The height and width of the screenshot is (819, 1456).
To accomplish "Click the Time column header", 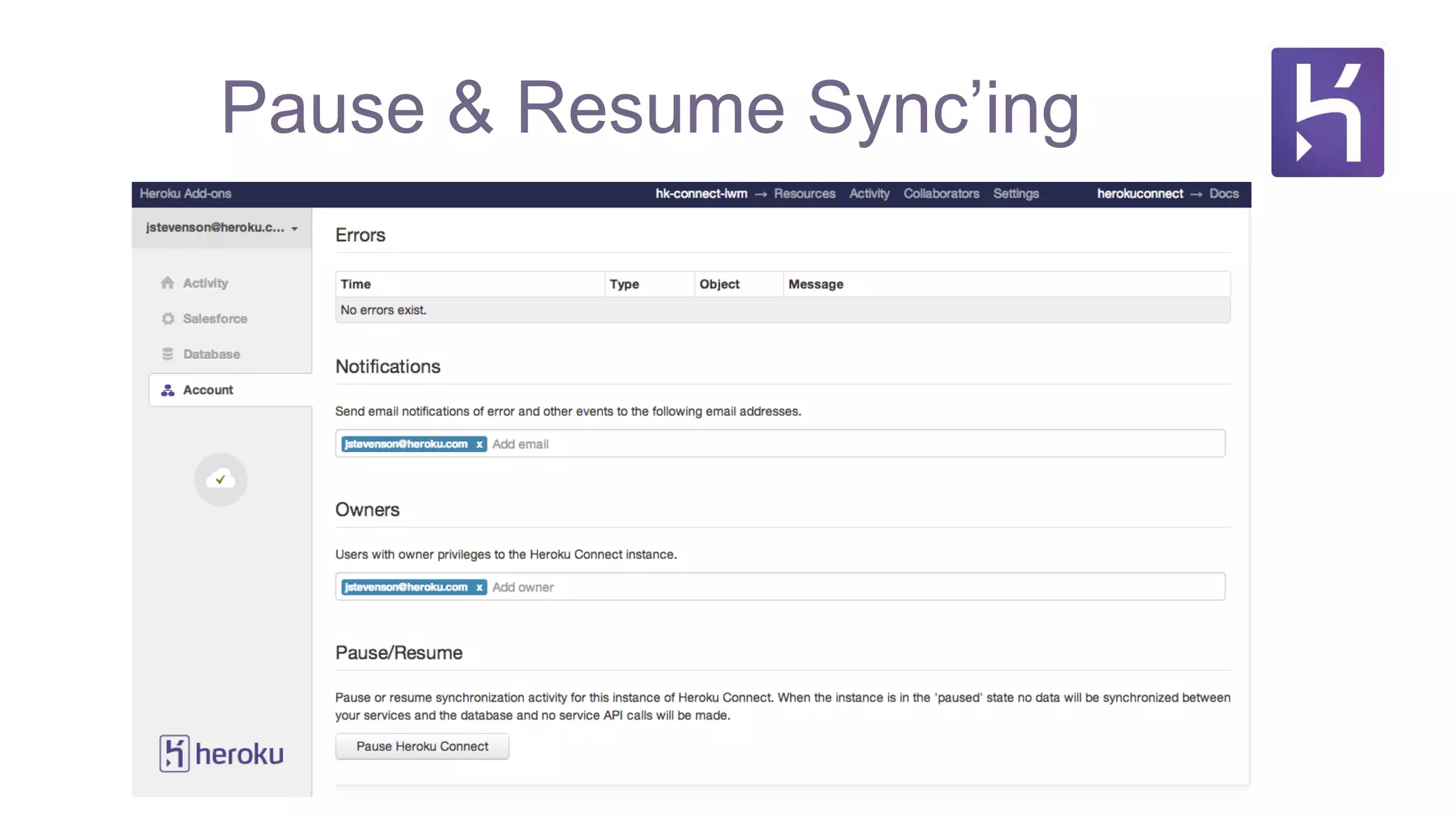I will (x=470, y=284).
